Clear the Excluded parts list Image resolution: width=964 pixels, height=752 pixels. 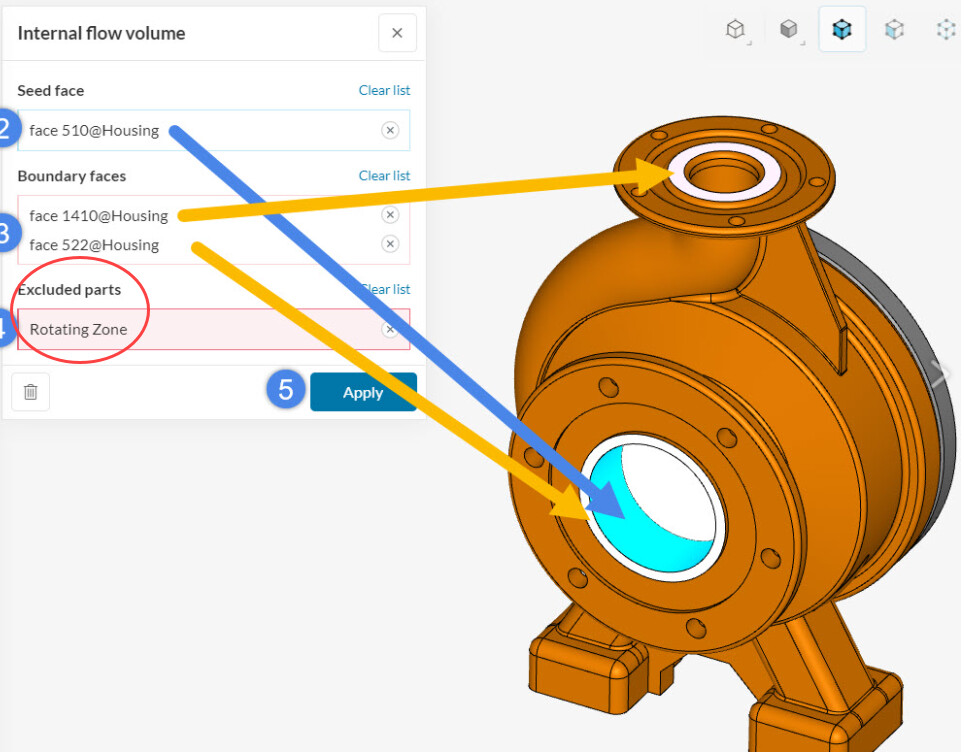pos(385,289)
